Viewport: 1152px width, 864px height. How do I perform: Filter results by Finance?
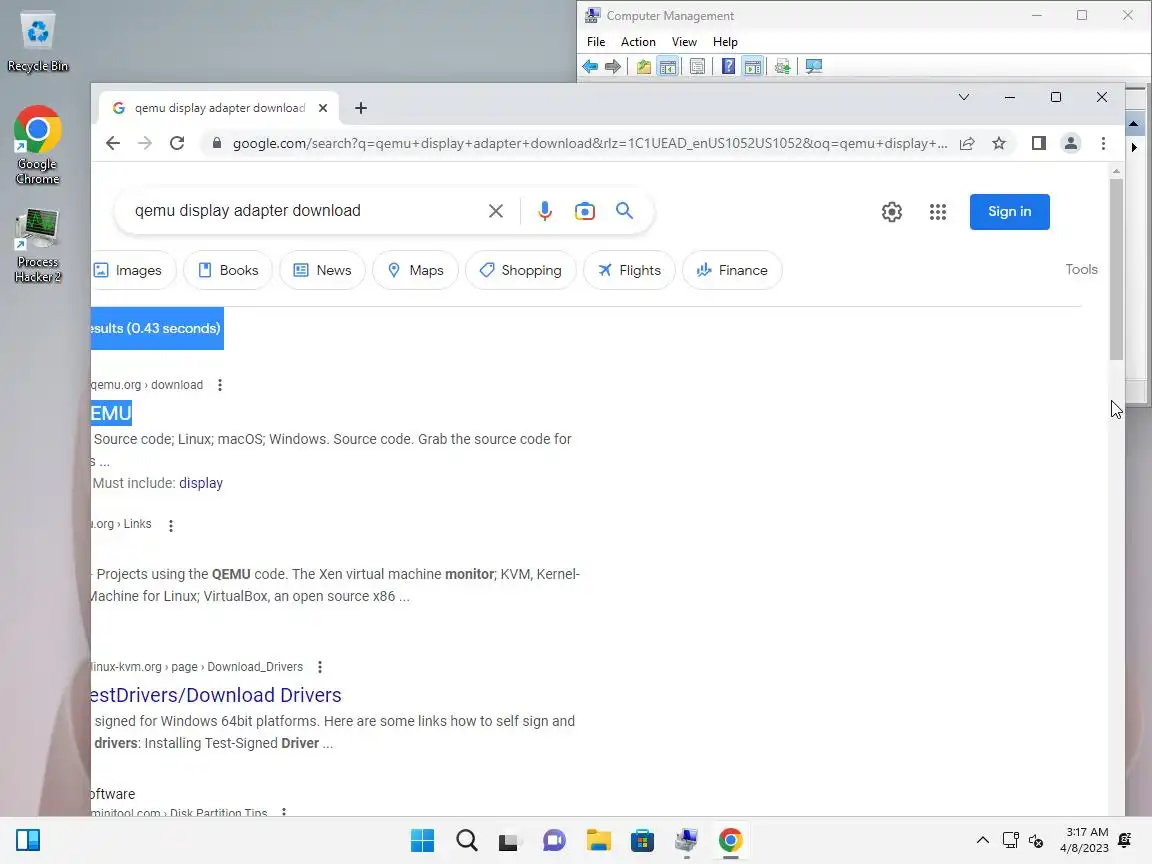pyautogui.click(x=732, y=270)
